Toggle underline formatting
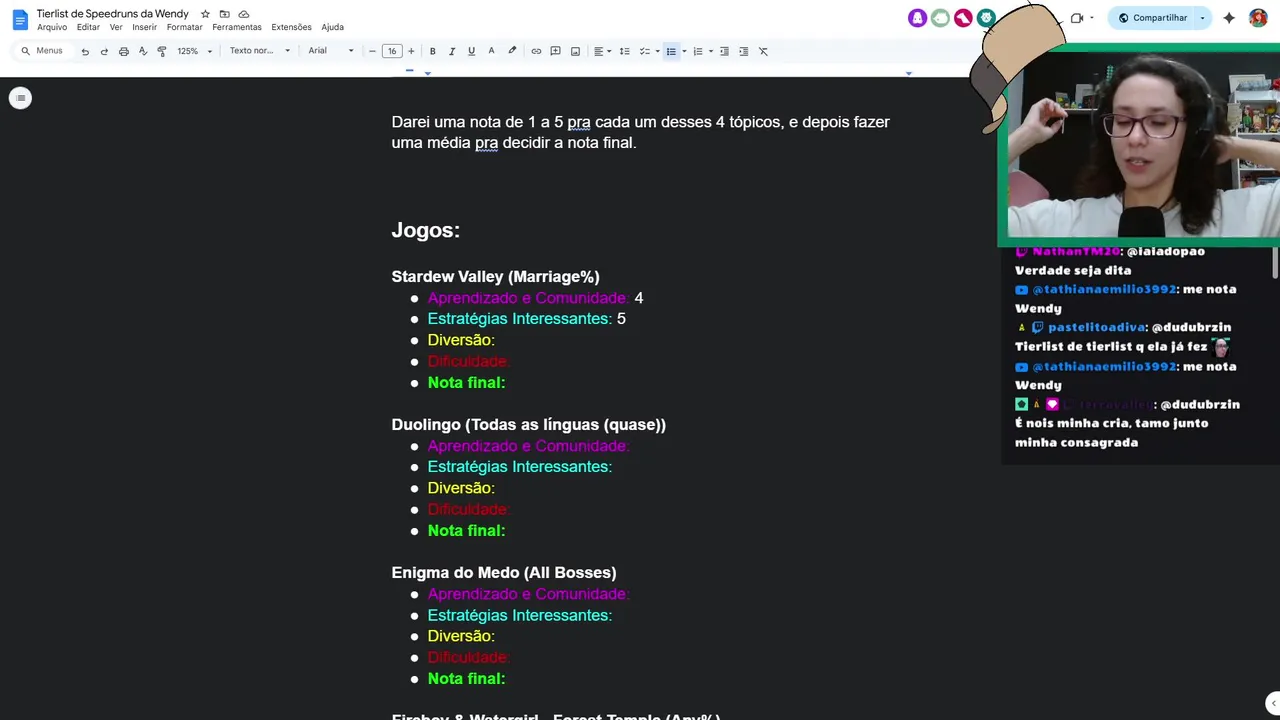This screenshot has height=720, width=1280. (x=471, y=51)
